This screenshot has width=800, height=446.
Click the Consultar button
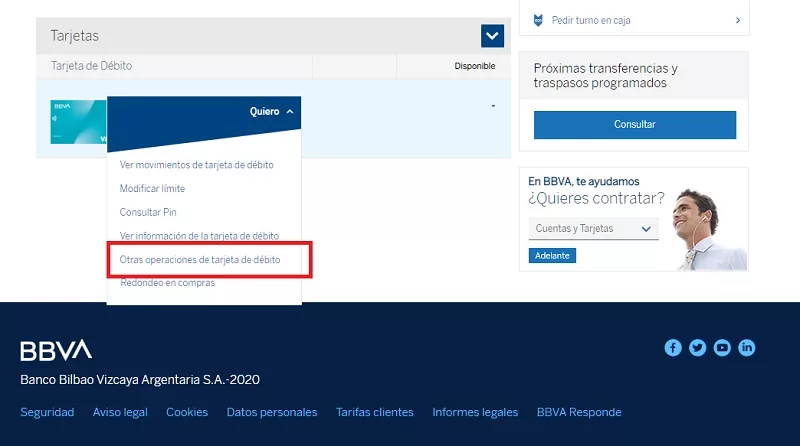click(x=634, y=125)
